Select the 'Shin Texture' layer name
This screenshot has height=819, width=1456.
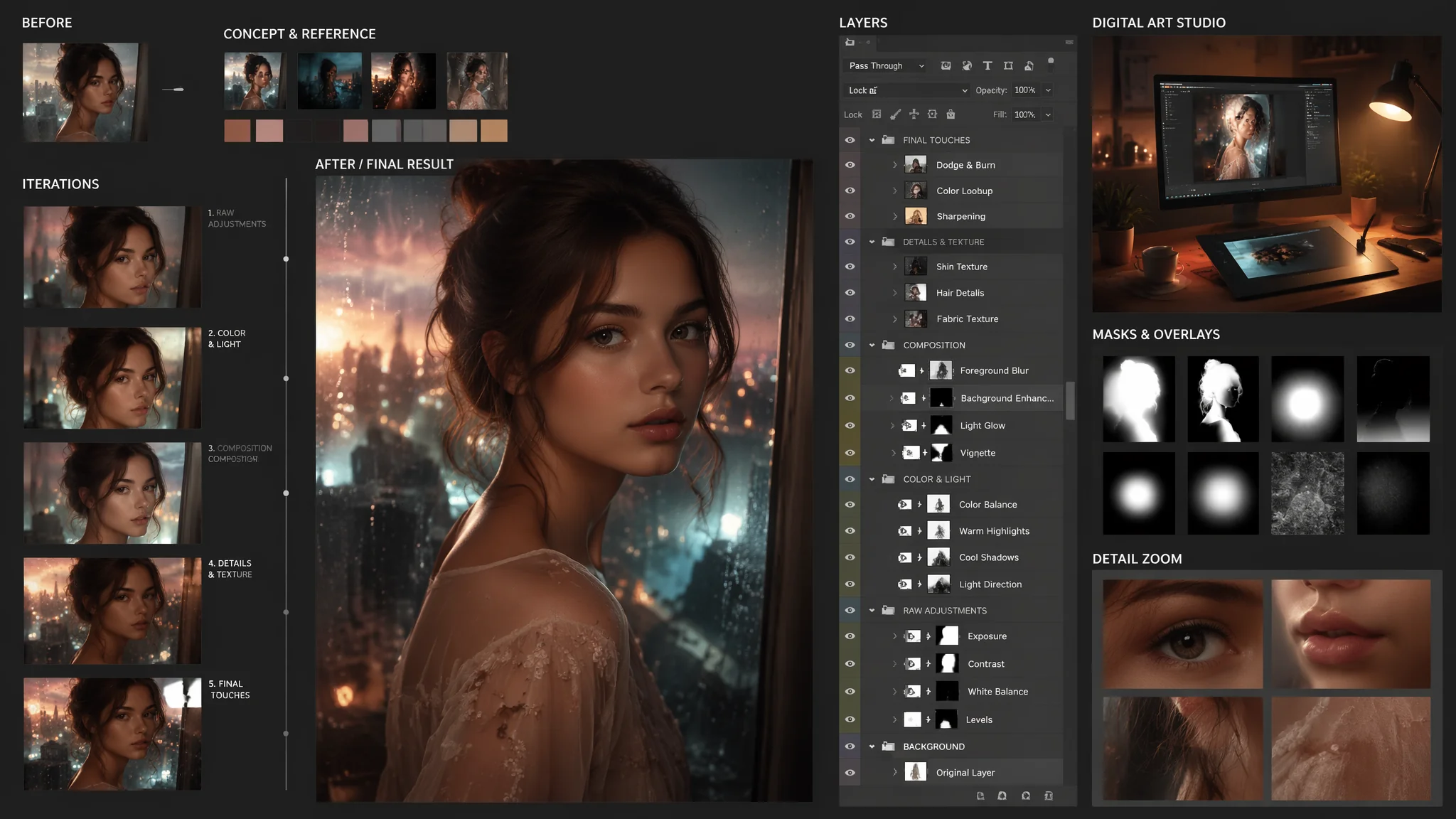click(x=961, y=267)
